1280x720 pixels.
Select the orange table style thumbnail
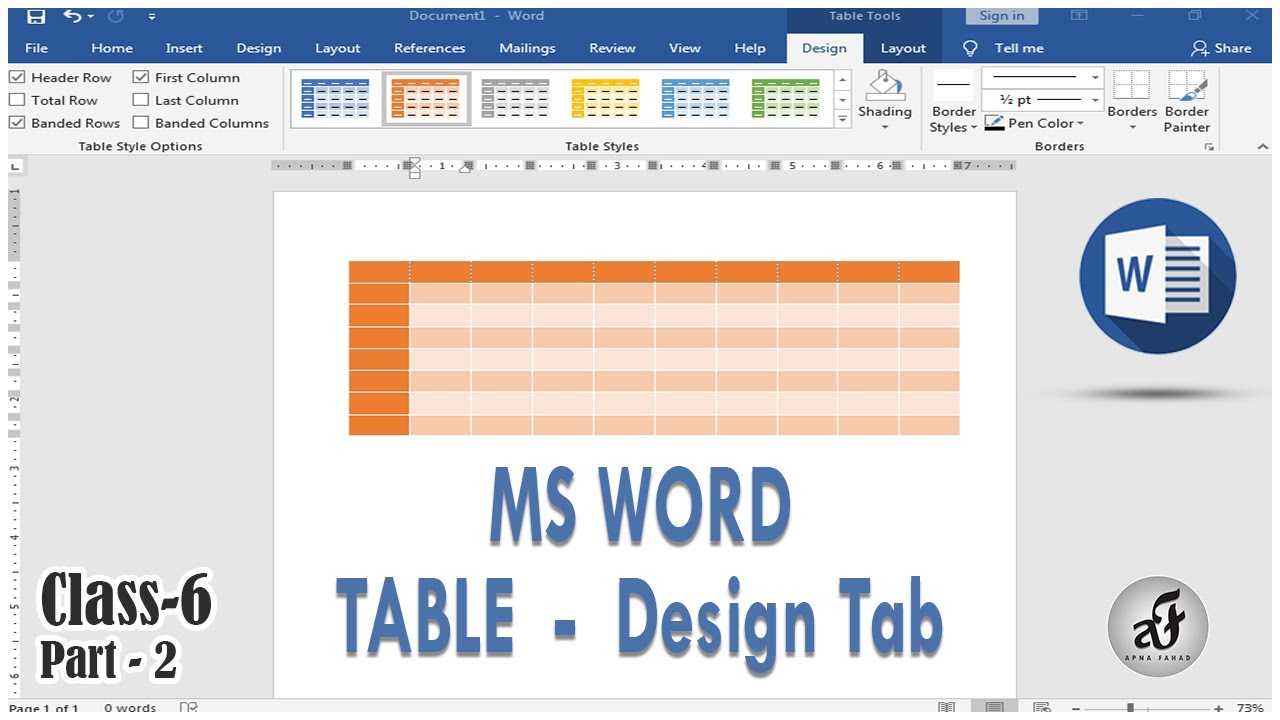pos(426,99)
